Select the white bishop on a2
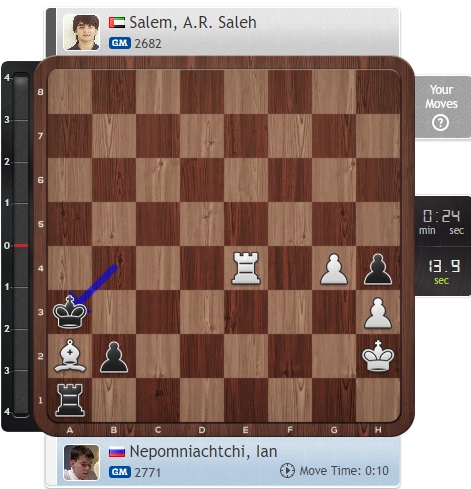This screenshot has width=471, height=489. coord(70,356)
